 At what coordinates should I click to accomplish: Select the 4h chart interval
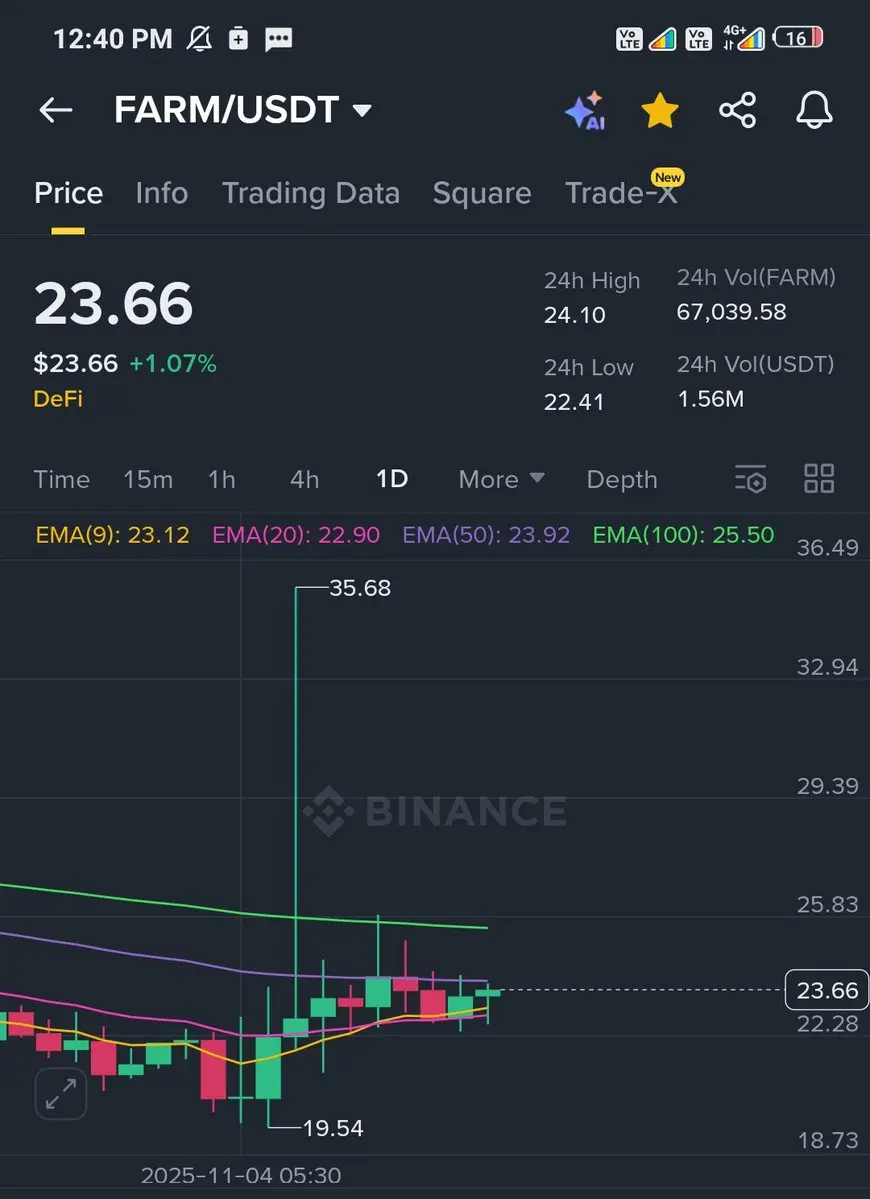(x=304, y=479)
